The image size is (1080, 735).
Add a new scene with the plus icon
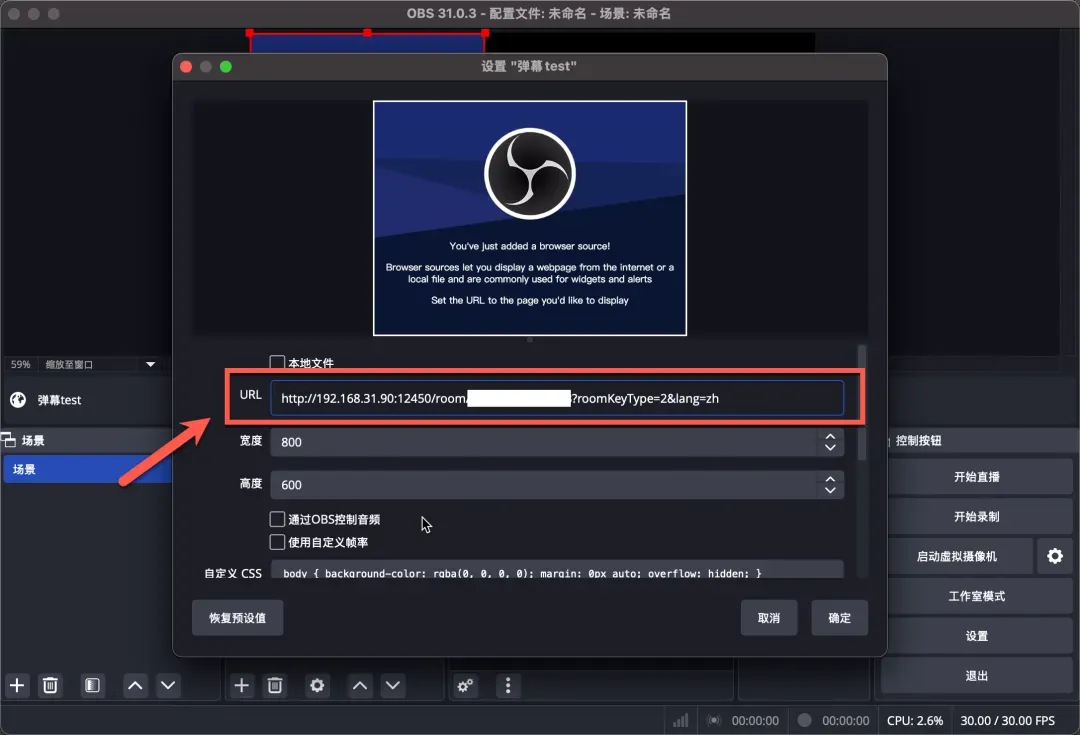(17, 685)
